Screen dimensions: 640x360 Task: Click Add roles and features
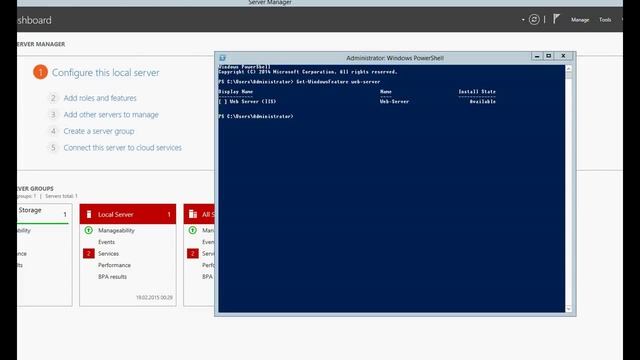click(x=100, y=98)
